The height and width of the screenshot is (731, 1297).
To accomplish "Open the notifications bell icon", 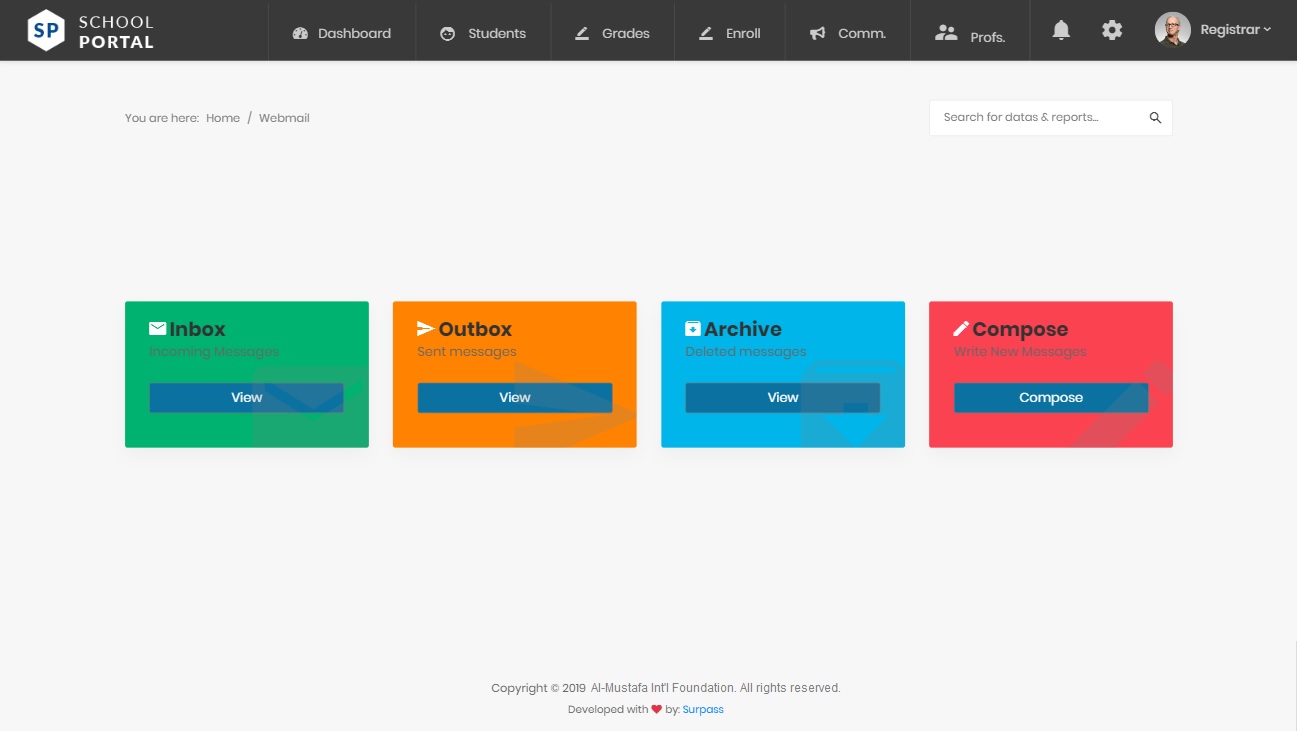I will 1060,30.
